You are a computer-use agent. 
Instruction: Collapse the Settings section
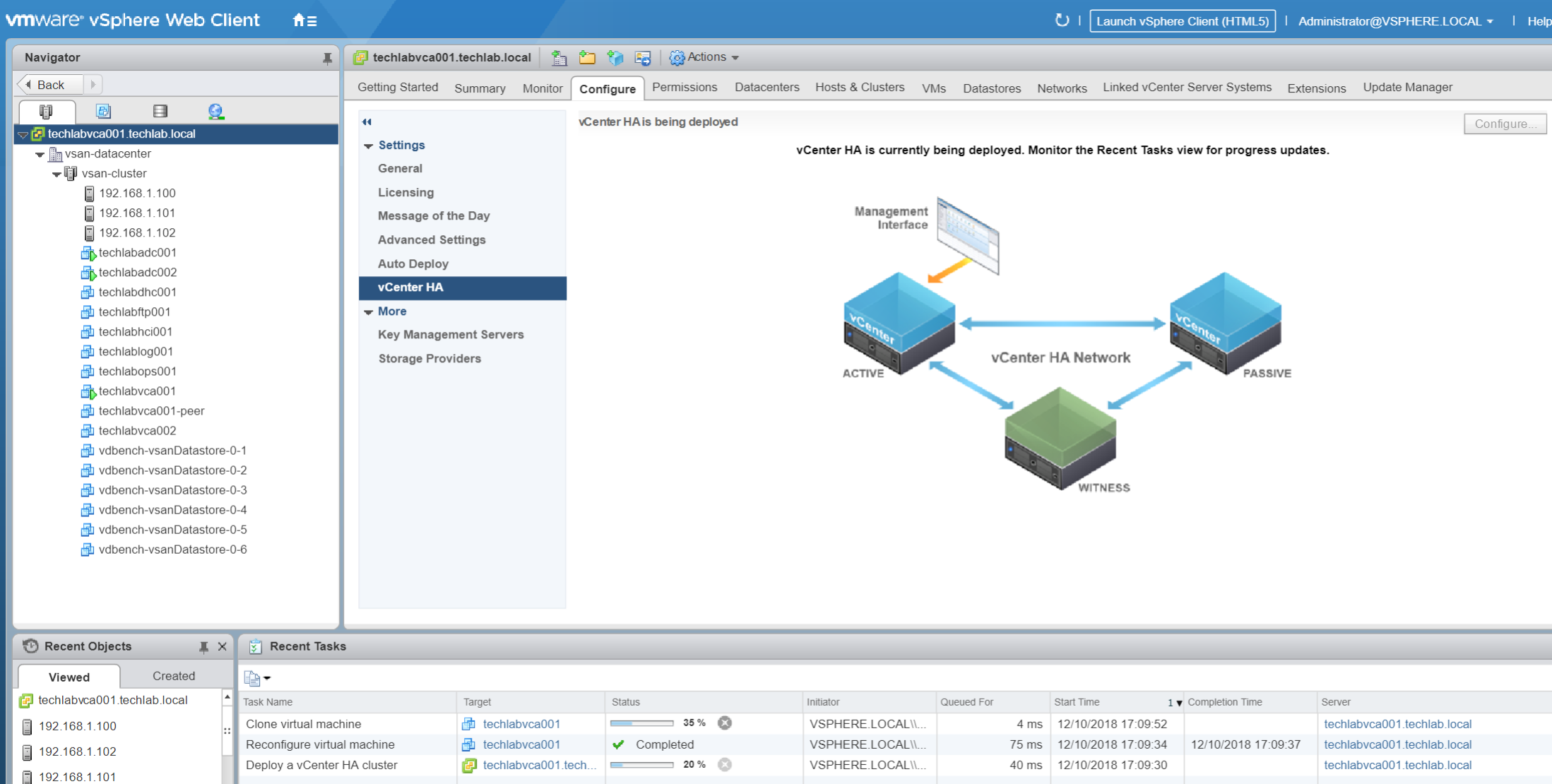[x=369, y=145]
